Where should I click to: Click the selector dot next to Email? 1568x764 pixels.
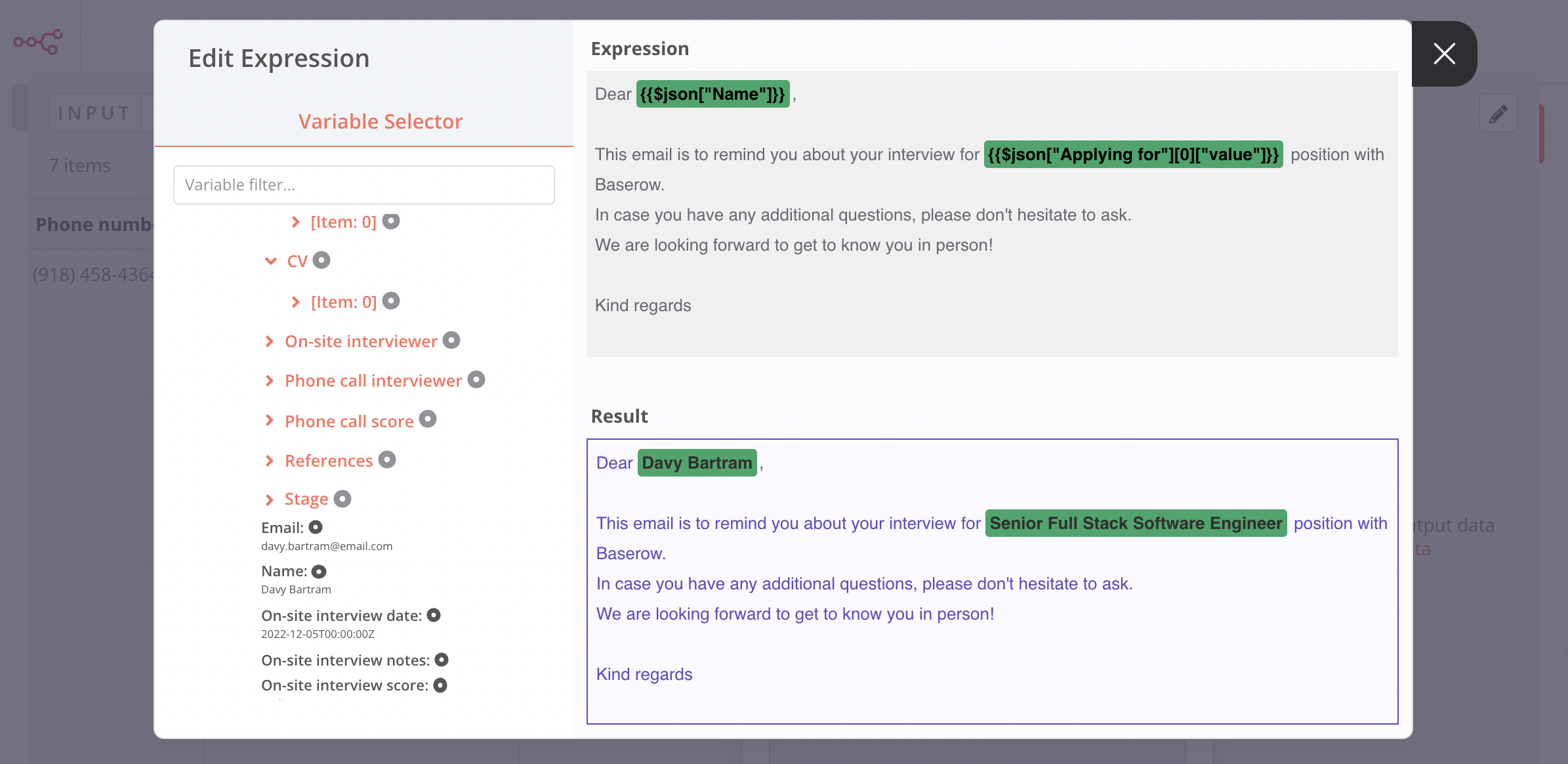pos(316,527)
